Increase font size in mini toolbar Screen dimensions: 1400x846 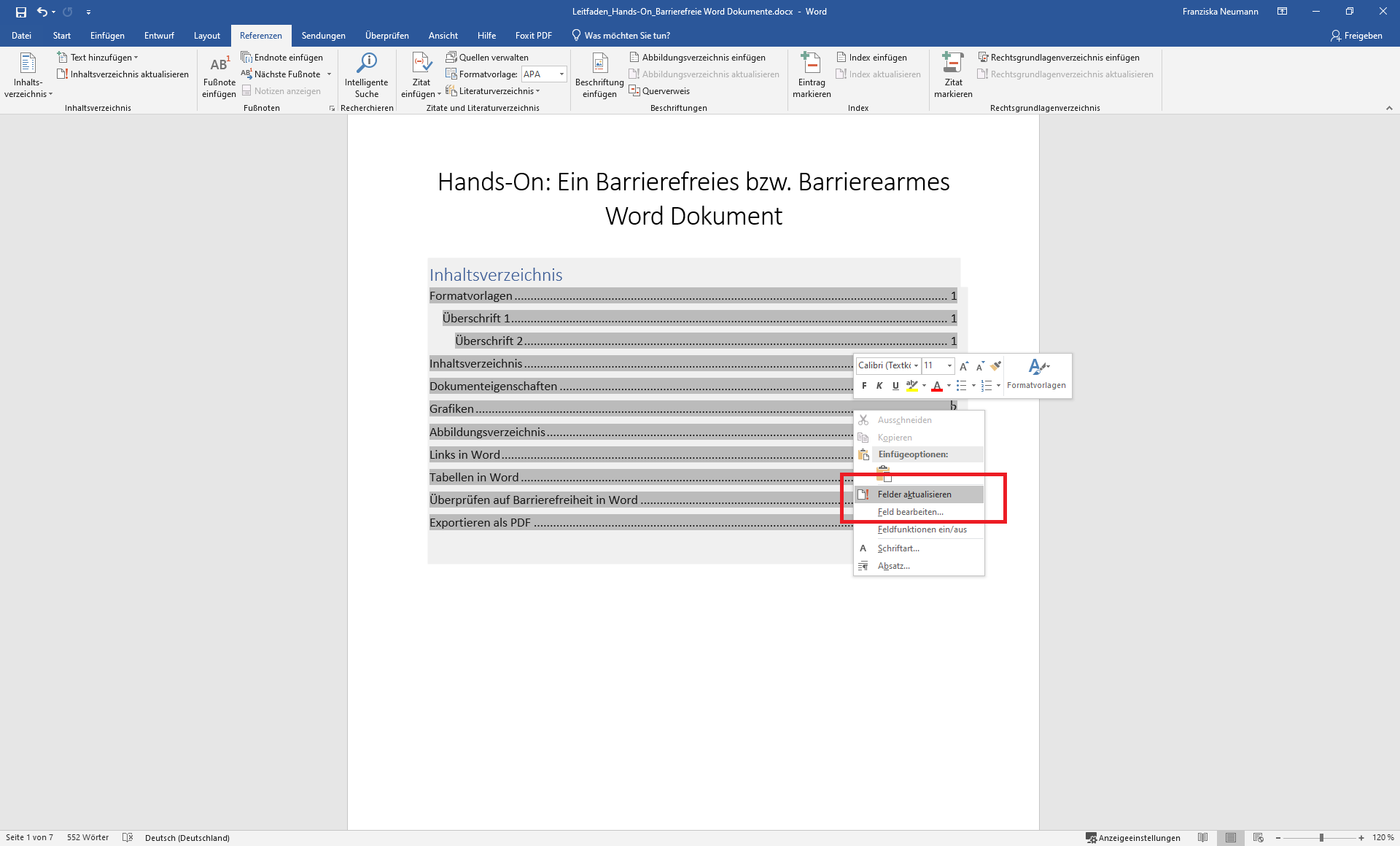coord(964,365)
